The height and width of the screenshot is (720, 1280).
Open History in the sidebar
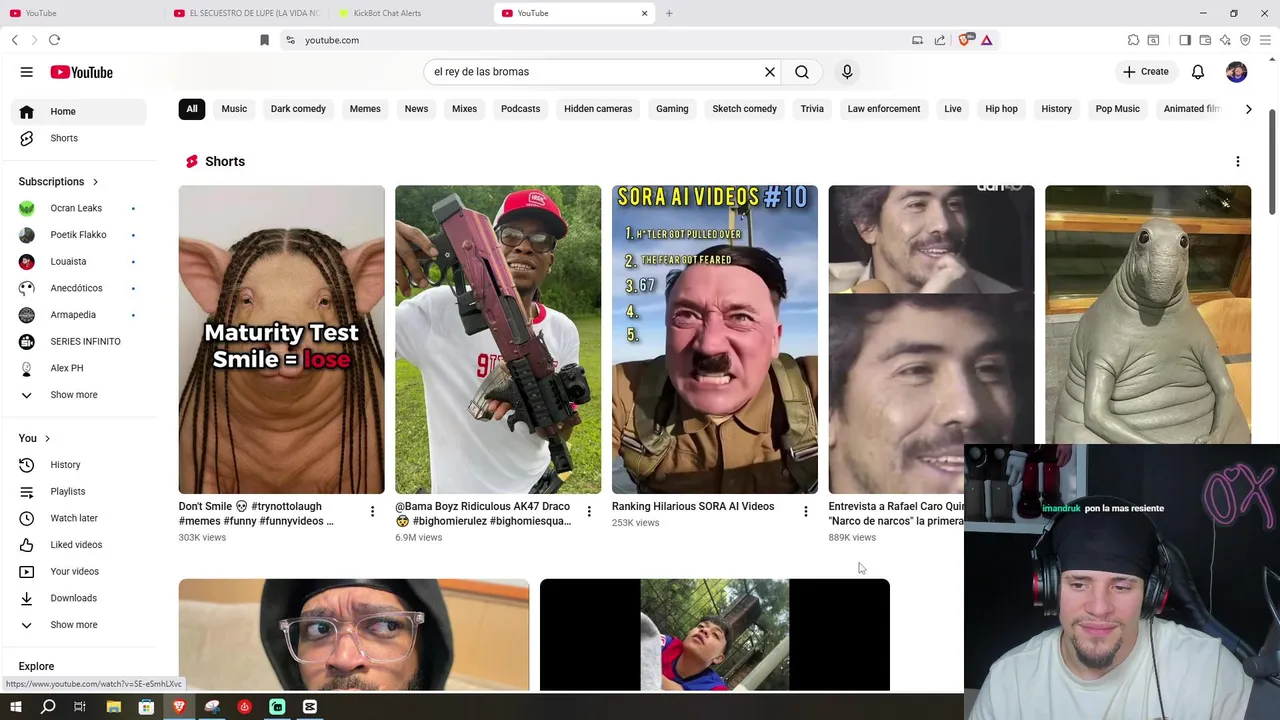(78, 465)
